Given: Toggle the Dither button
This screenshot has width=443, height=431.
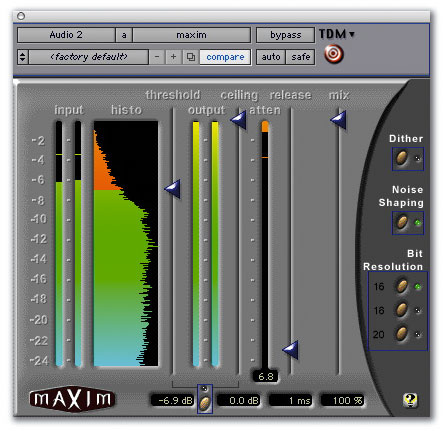Looking at the screenshot, I should point(402,158).
